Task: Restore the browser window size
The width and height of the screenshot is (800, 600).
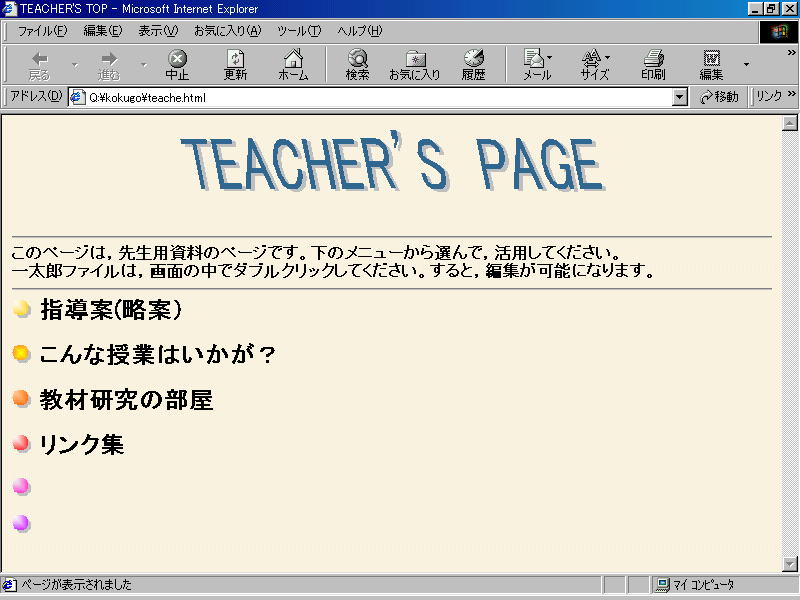Action: point(771,9)
